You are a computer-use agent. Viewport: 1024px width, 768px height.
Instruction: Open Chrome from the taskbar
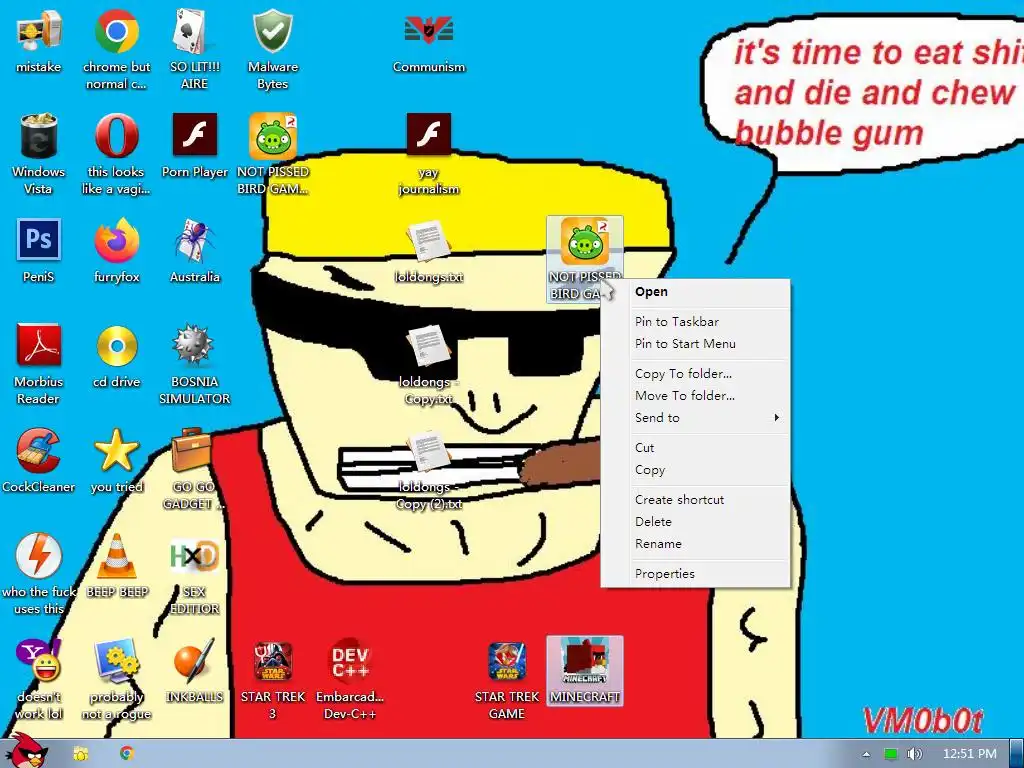(x=127, y=754)
